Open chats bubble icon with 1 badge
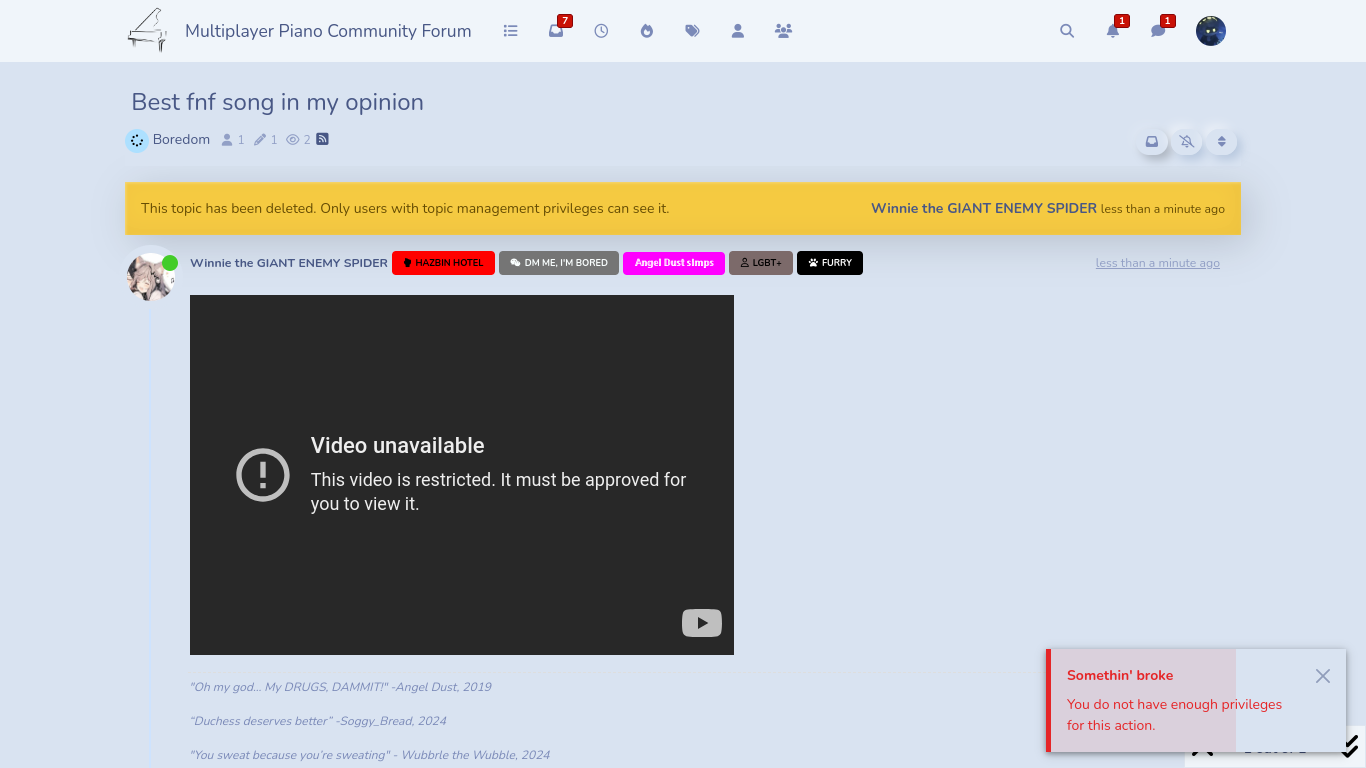 (1158, 31)
